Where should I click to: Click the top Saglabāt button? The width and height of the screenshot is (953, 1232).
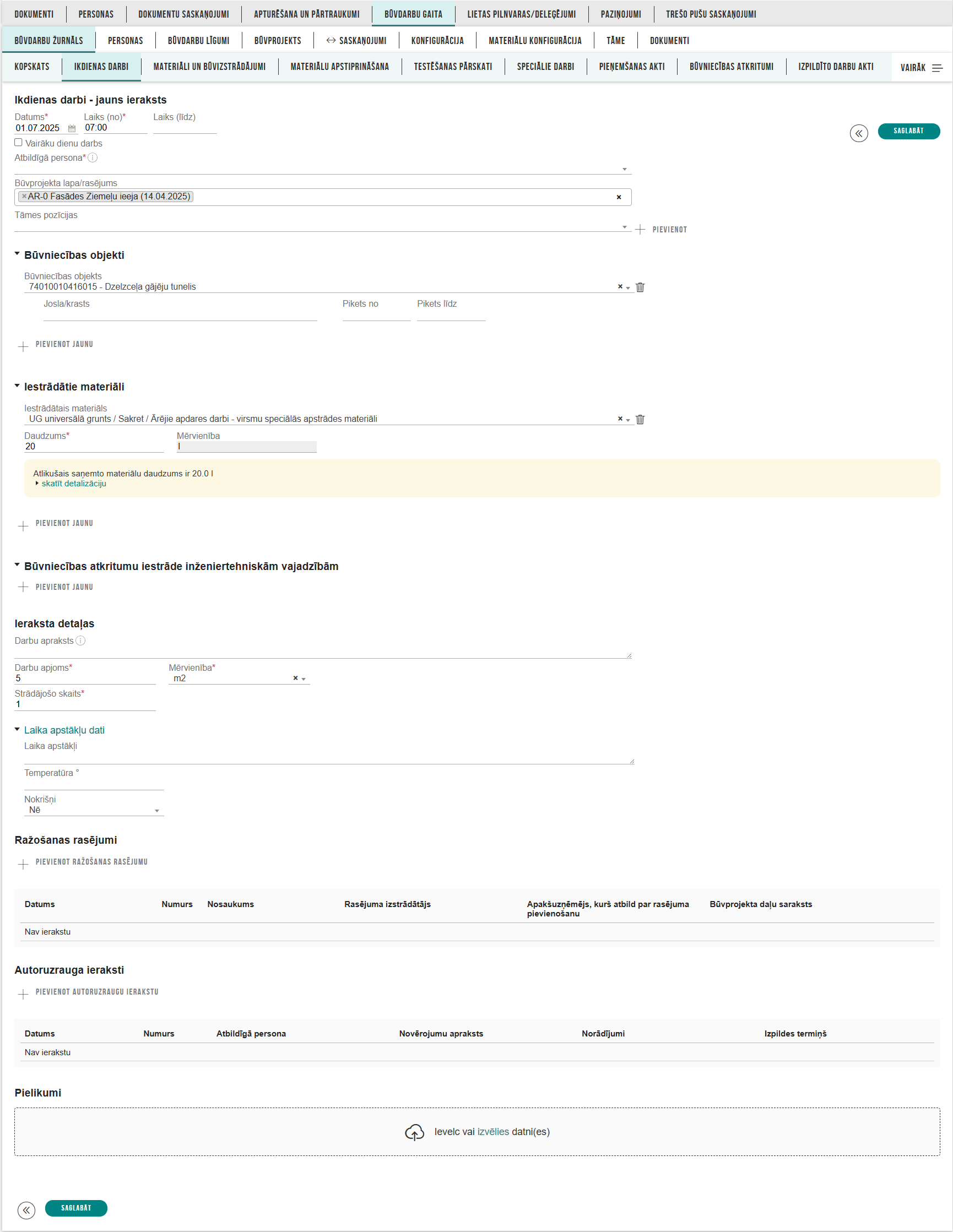(908, 131)
